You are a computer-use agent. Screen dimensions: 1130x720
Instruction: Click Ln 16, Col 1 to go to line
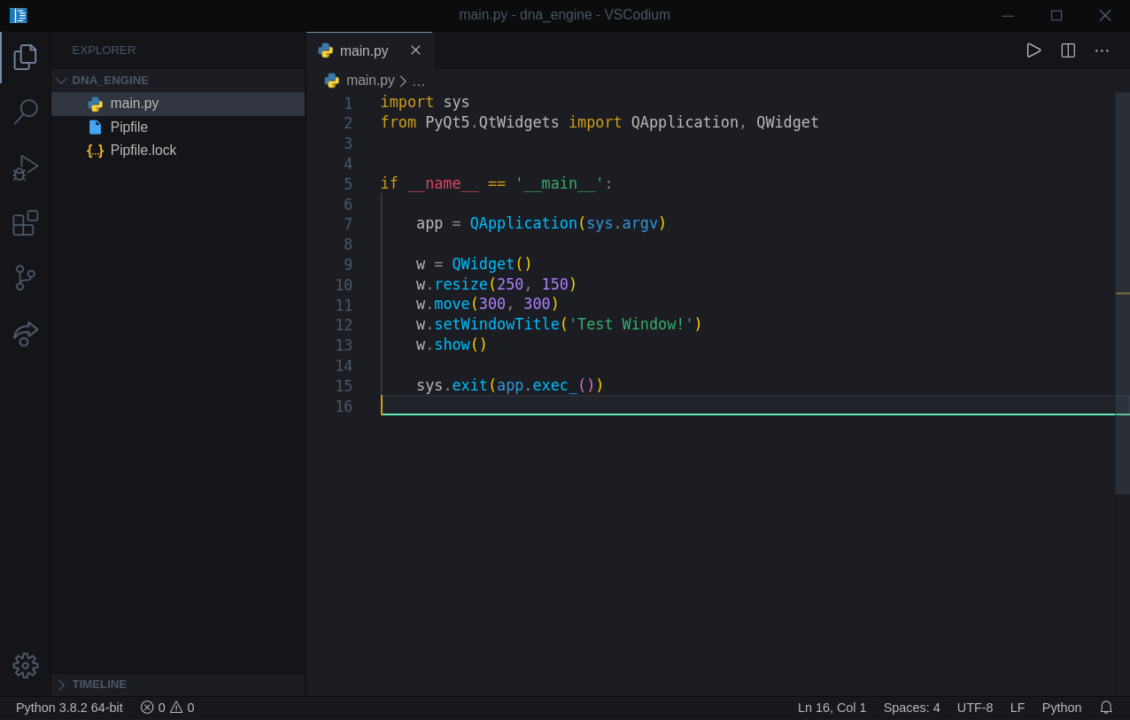point(831,707)
